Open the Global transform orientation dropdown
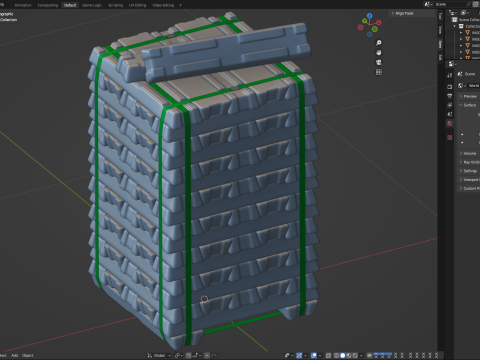Screen dimensions: 480x360 (x=159, y=355)
